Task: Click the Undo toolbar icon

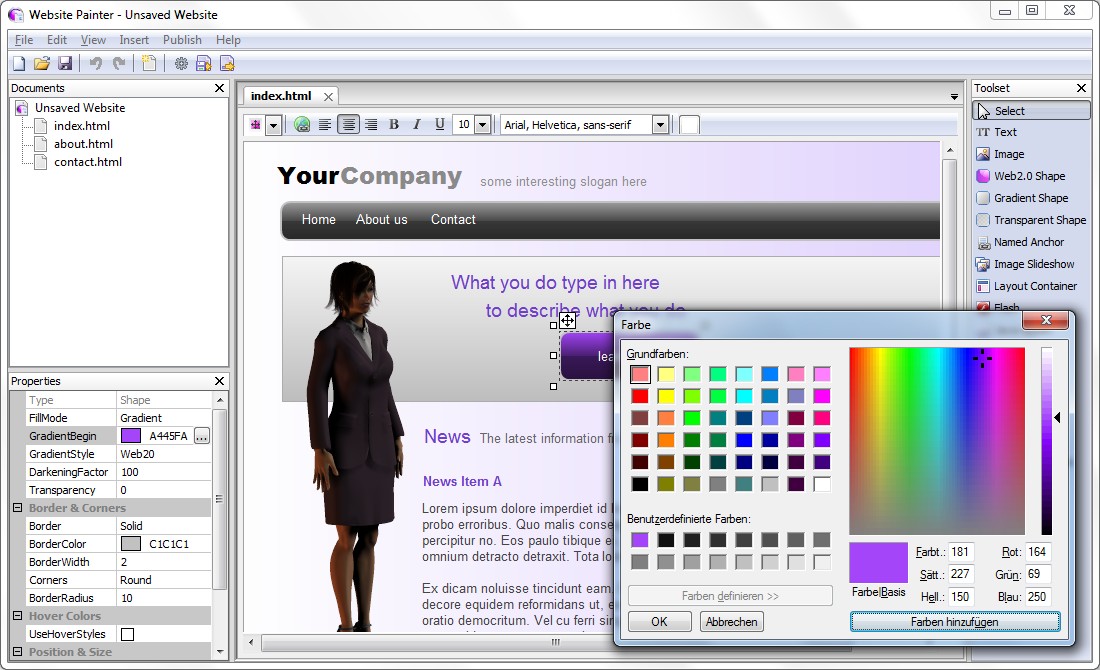Action: [x=95, y=62]
